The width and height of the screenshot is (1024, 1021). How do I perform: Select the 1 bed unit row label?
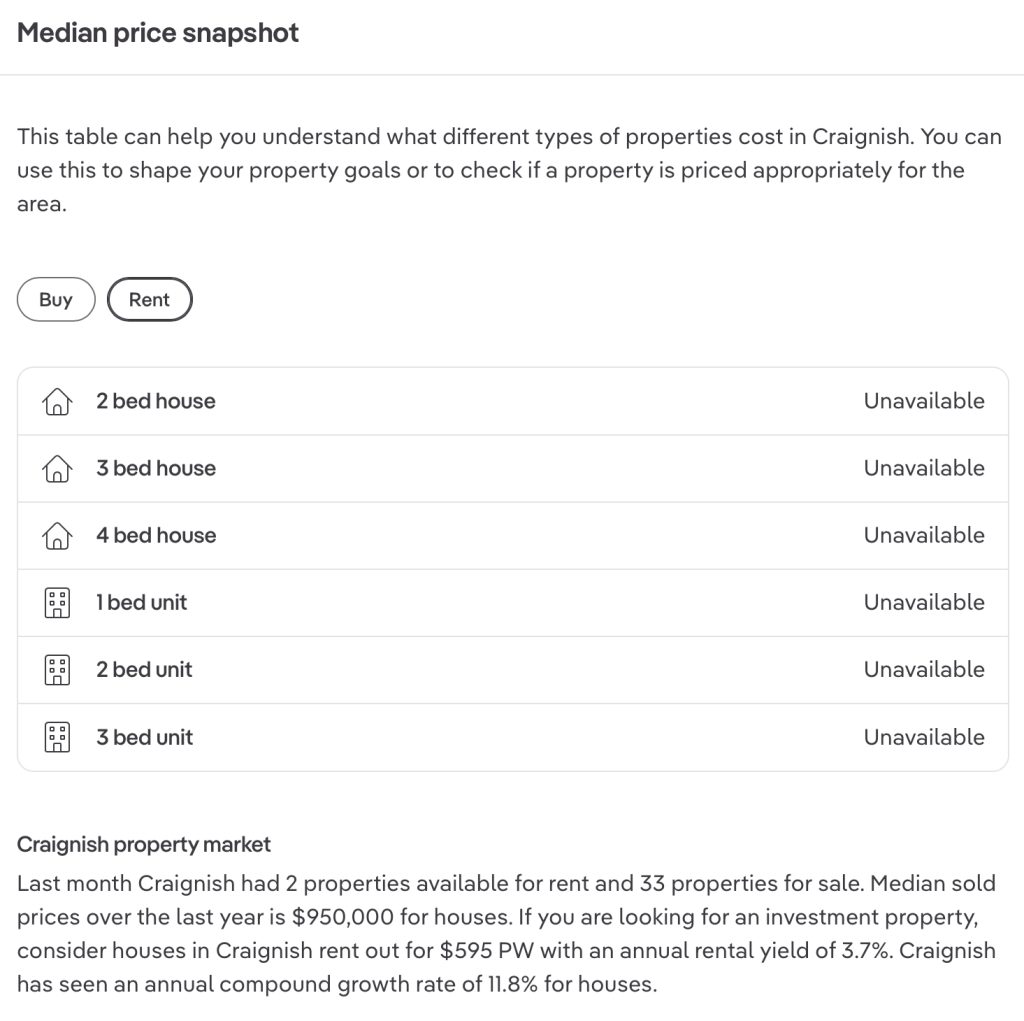pyautogui.click(x=142, y=603)
